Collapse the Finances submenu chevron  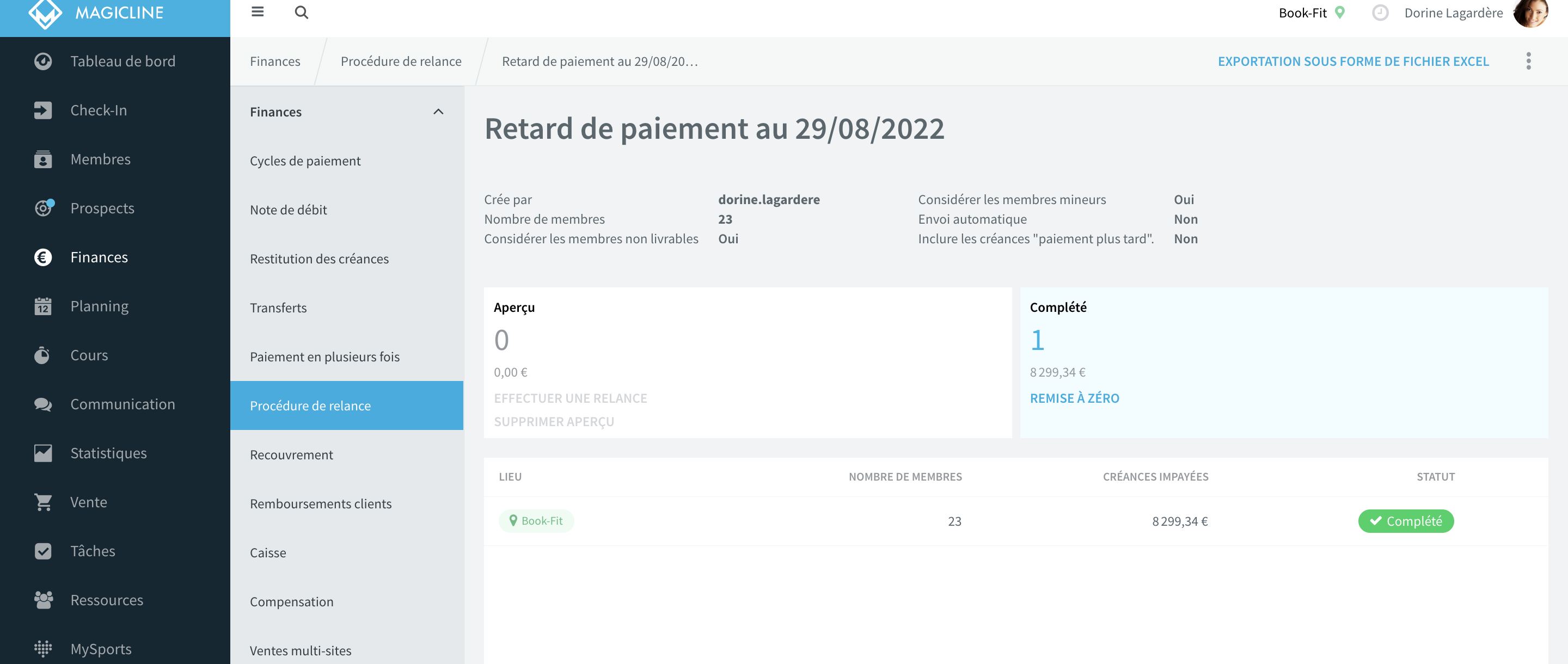[438, 112]
